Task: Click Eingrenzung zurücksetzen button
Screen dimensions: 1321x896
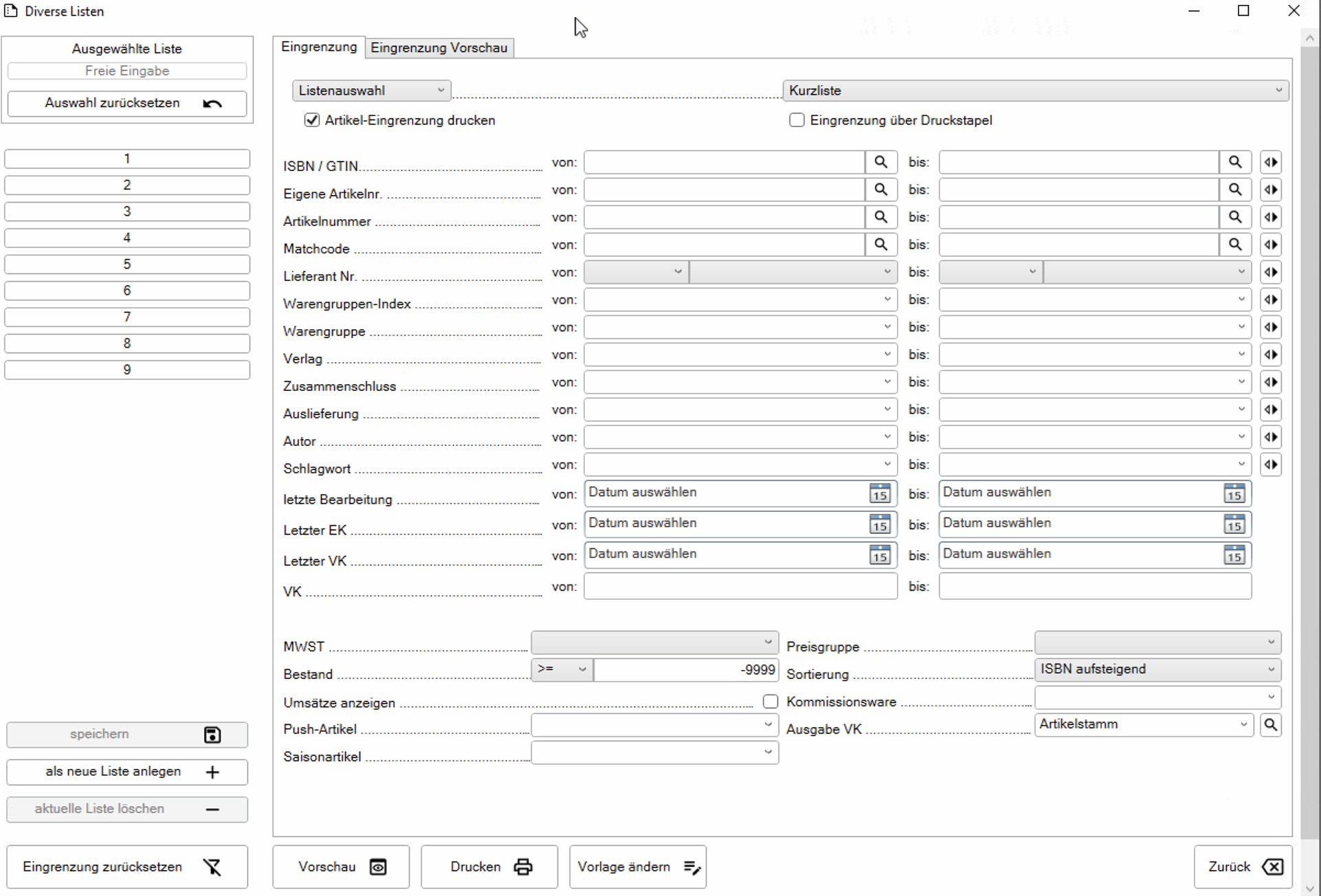Action: [127, 867]
